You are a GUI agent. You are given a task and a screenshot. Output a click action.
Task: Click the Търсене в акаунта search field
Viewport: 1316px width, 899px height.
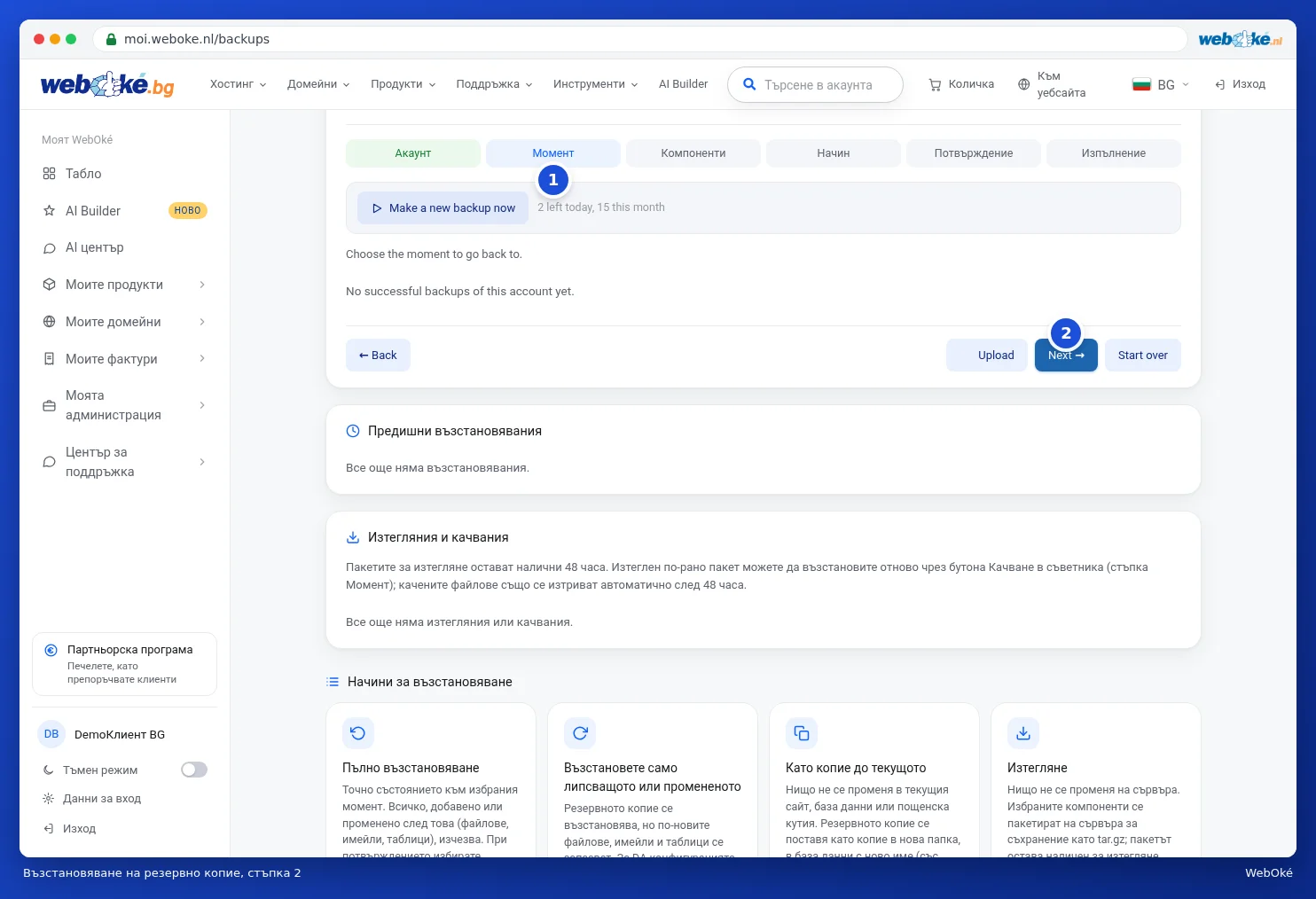coord(815,85)
